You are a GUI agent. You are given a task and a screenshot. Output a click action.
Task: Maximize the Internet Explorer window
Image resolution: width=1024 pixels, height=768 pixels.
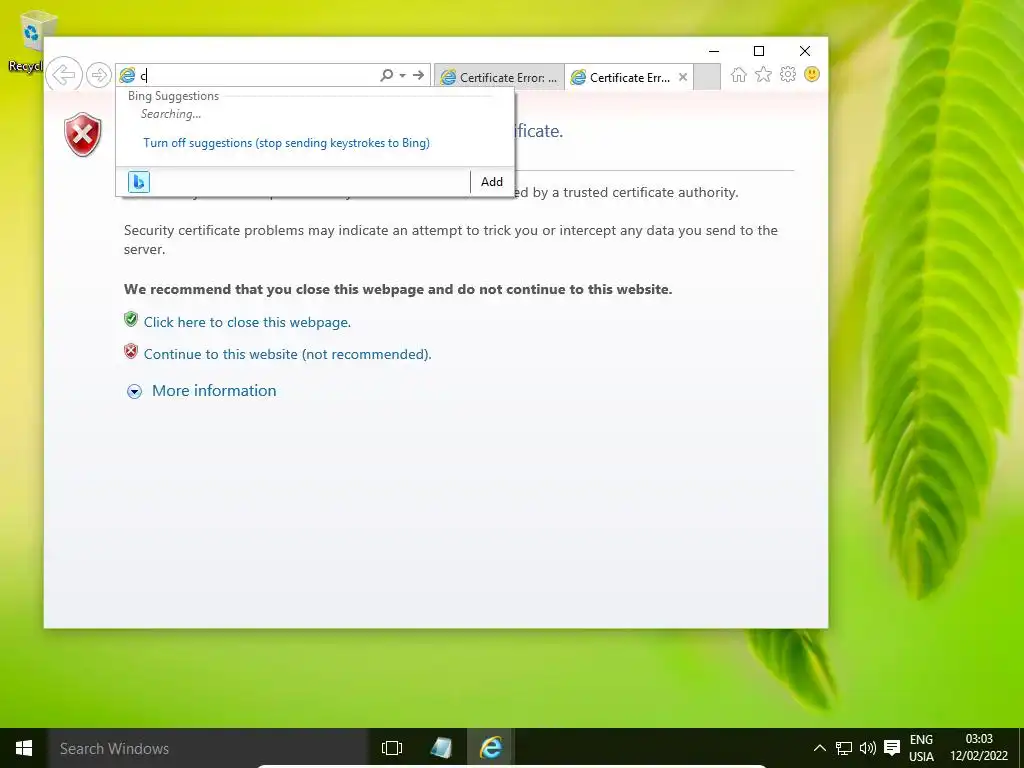pos(759,51)
